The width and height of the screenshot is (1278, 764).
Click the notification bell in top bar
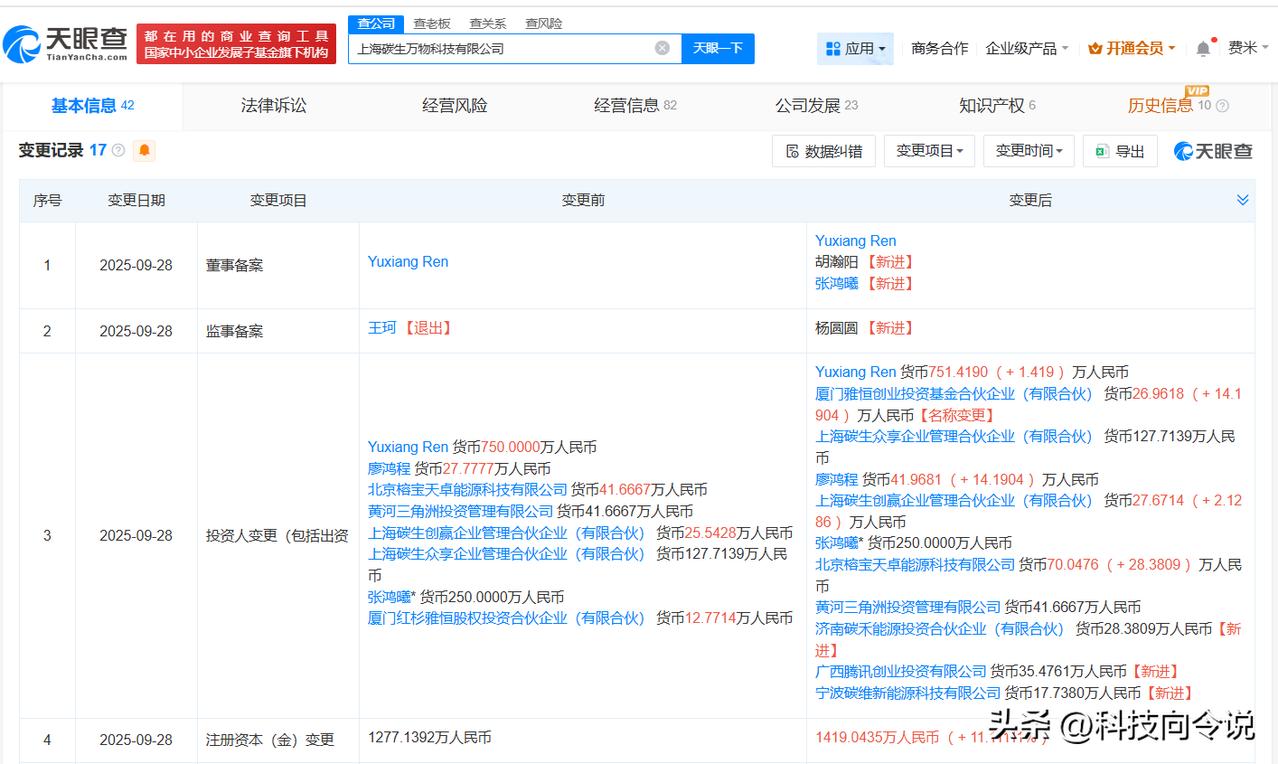coord(1203,48)
